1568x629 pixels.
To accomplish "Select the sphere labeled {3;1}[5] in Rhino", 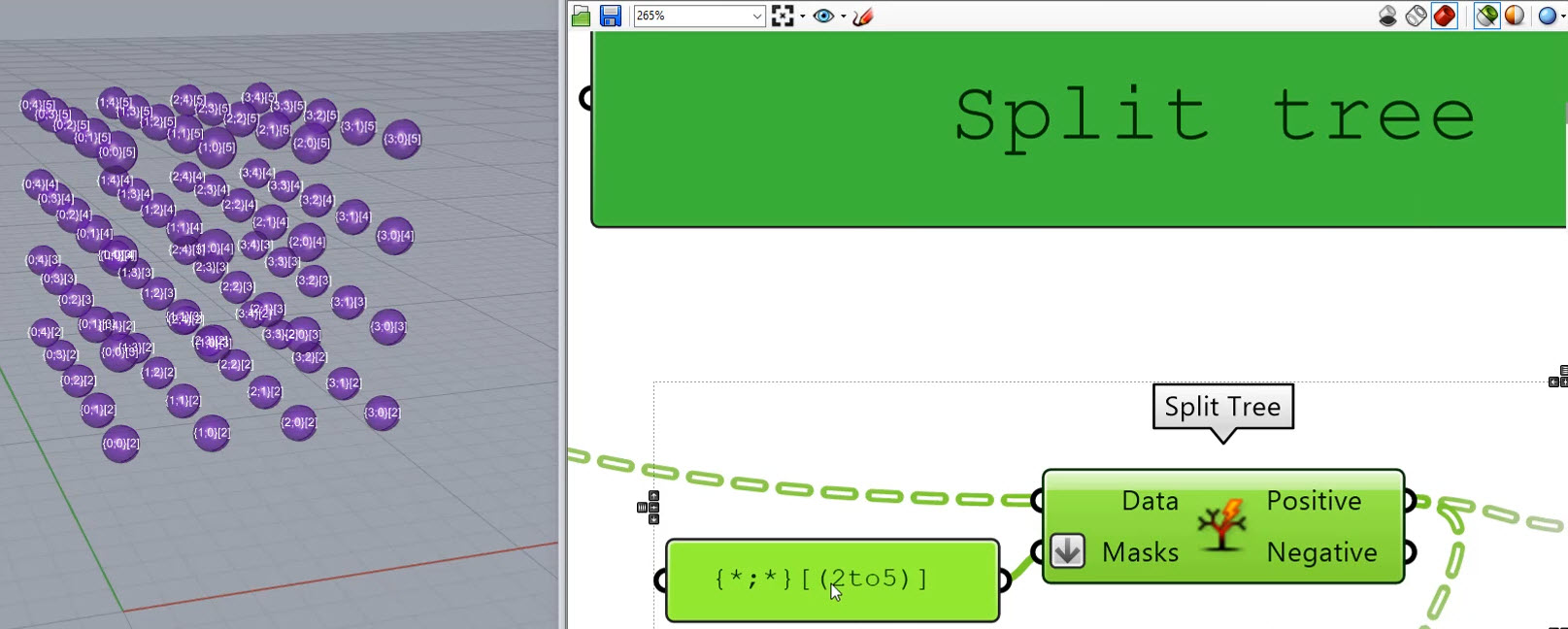I will click(357, 127).
